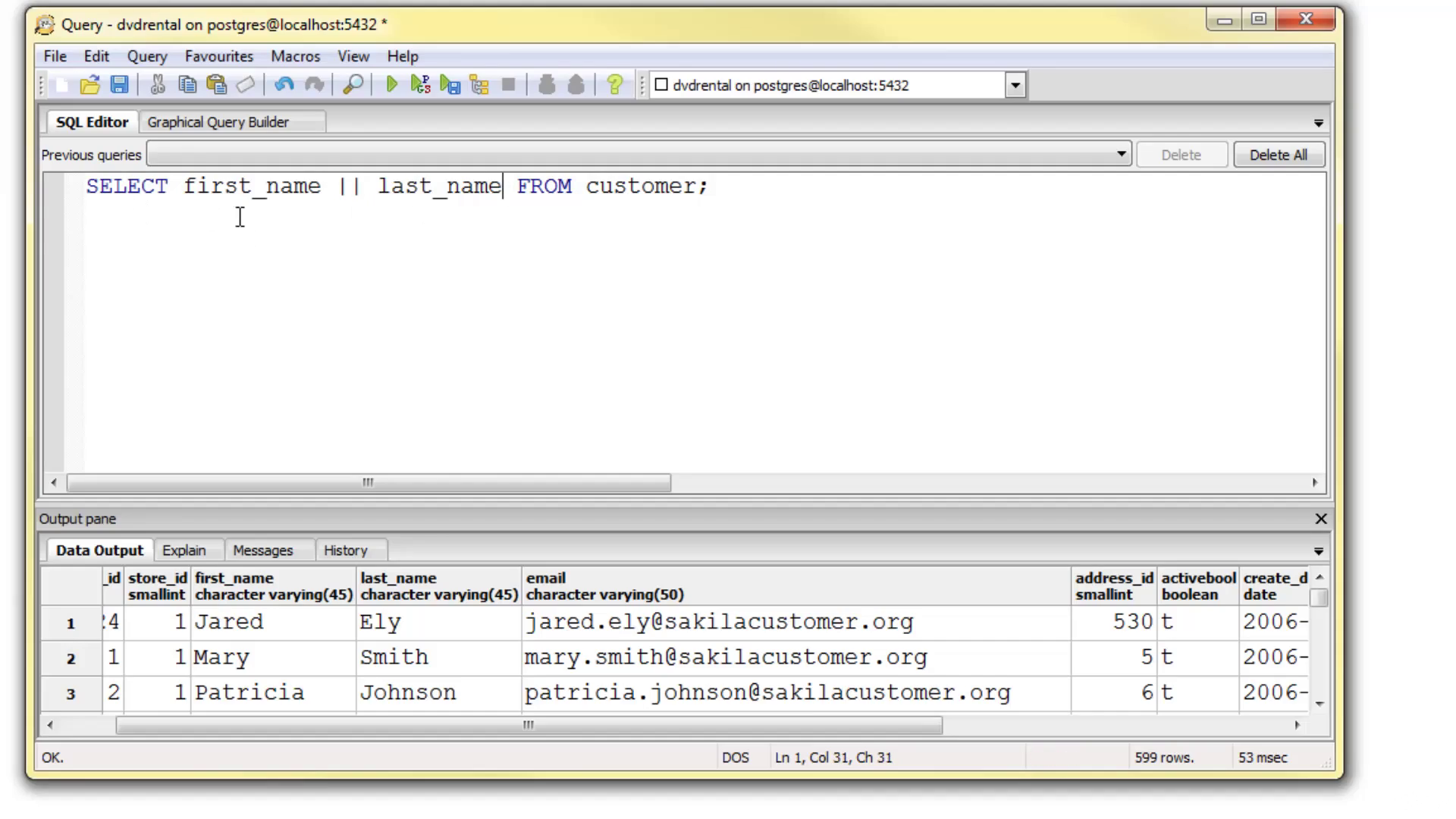Screen dimensions: 1456x819
Task: Click the undo arrow icon
Action: point(284,85)
